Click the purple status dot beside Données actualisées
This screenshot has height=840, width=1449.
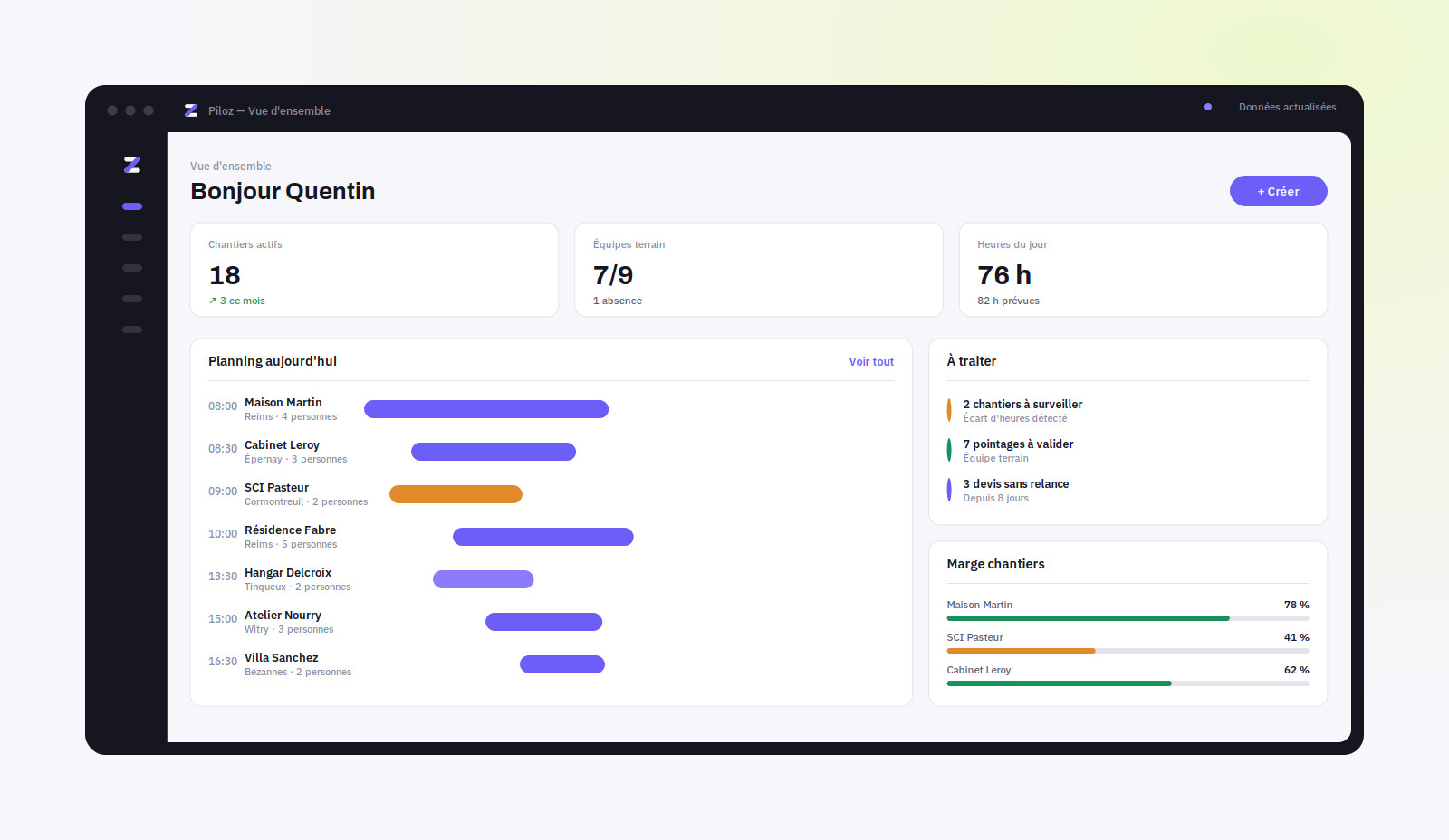[1208, 107]
